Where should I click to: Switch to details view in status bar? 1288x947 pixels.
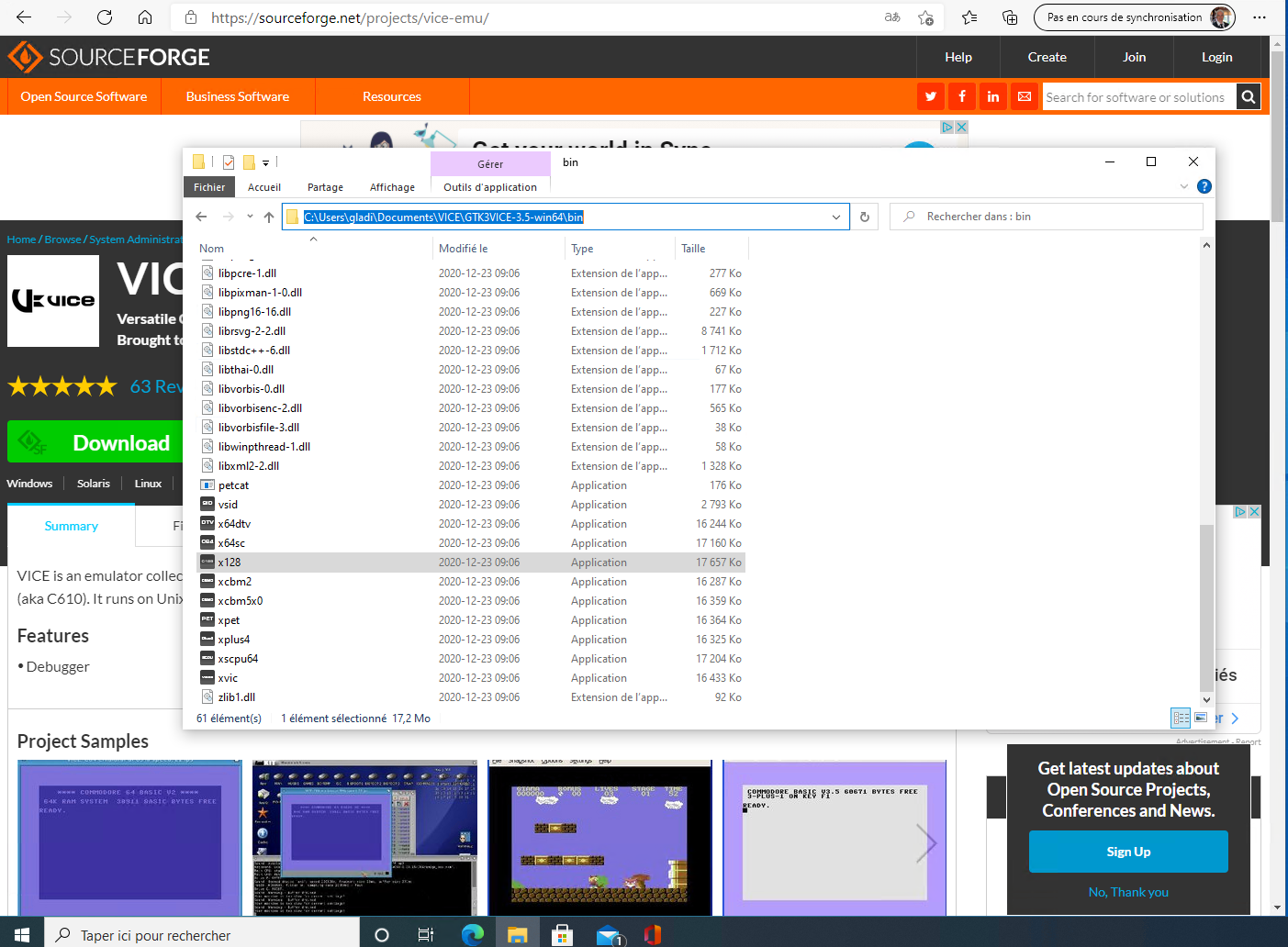click(1181, 718)
